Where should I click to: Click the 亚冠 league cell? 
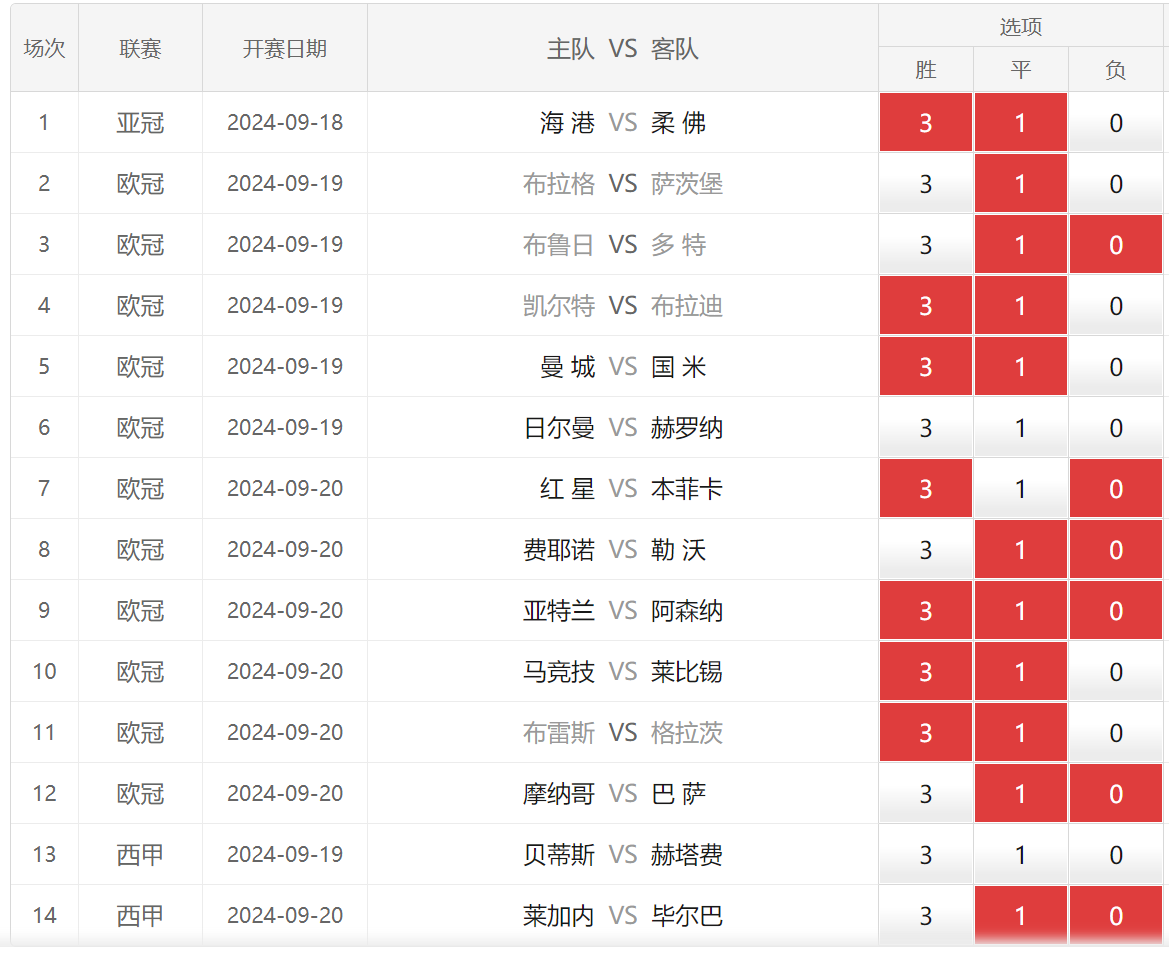[140, 122]
